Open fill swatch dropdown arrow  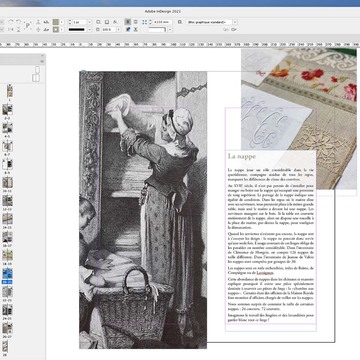[62, 22]
